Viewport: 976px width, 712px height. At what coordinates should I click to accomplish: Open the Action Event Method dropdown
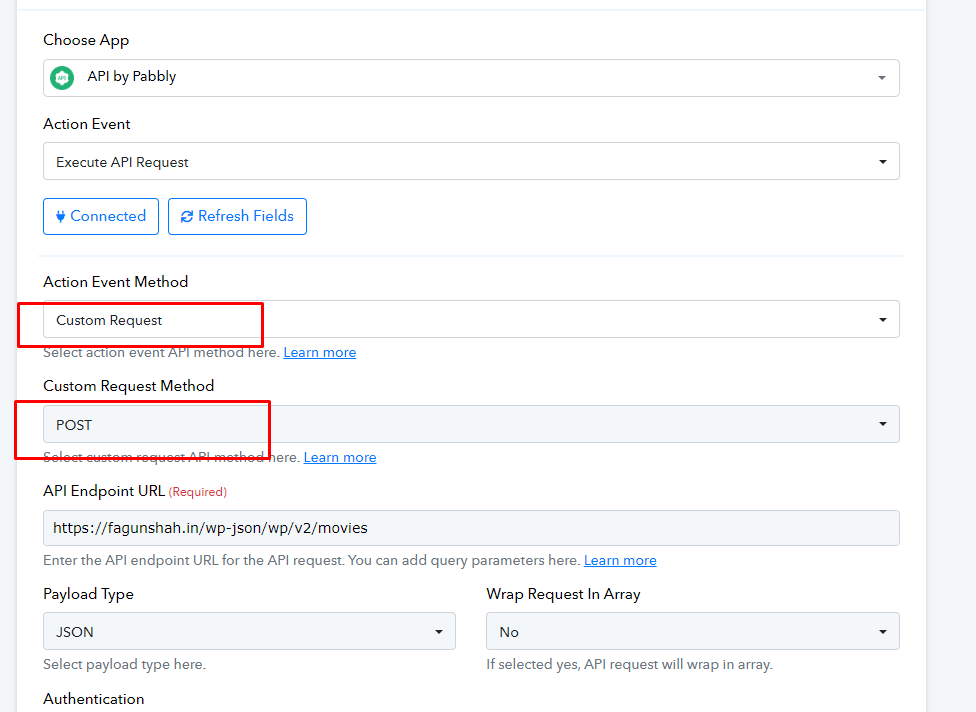(471, 319)
